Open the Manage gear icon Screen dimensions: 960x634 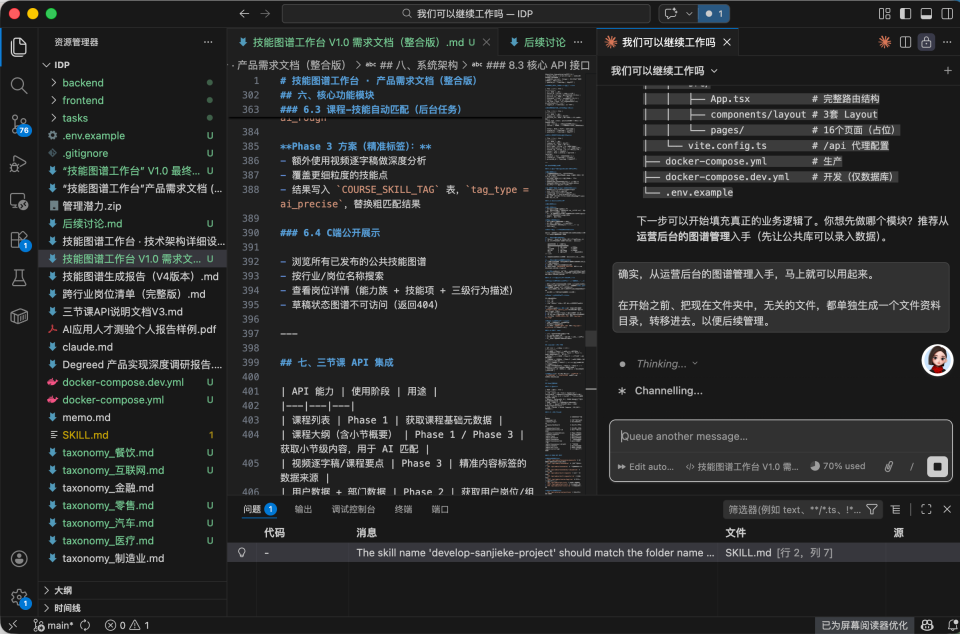pyautogui.click(x=19, y=598)
